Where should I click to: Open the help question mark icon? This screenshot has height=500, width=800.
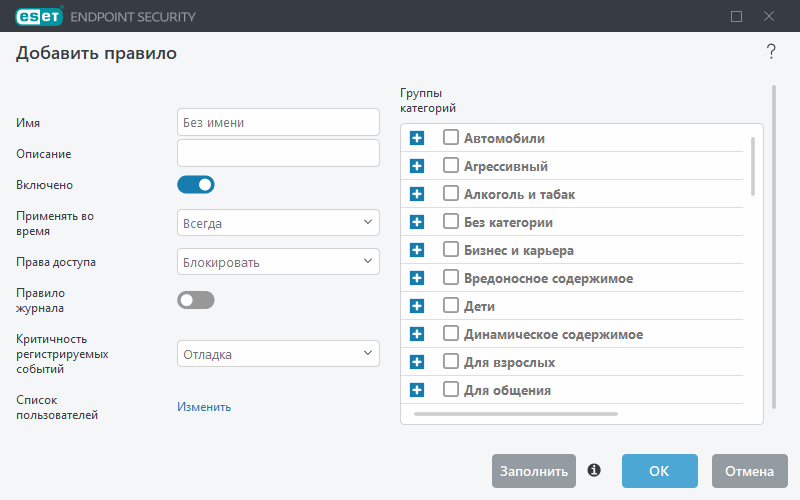(771, 52)
